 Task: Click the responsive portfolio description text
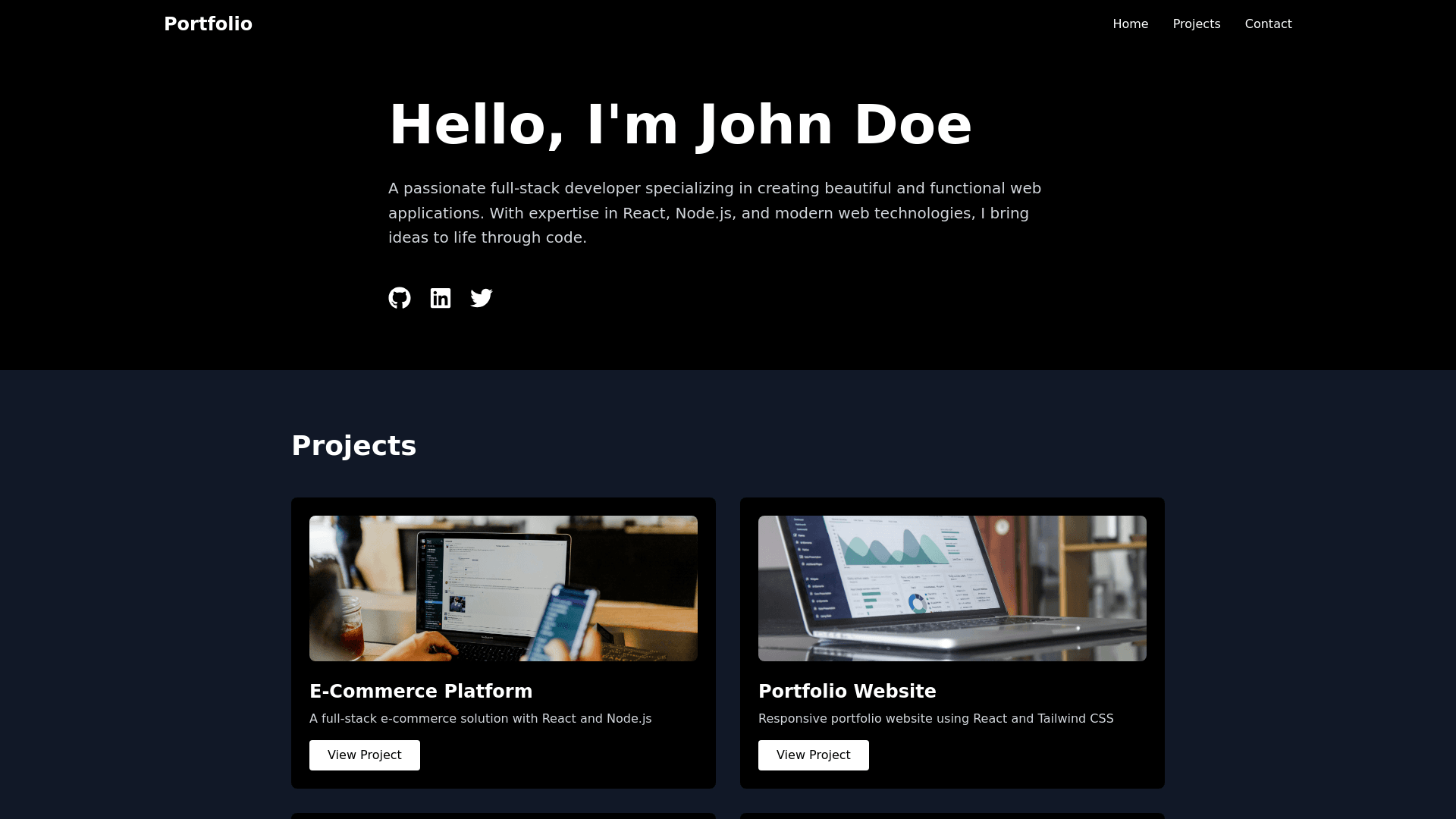click(x=936, y=719)
